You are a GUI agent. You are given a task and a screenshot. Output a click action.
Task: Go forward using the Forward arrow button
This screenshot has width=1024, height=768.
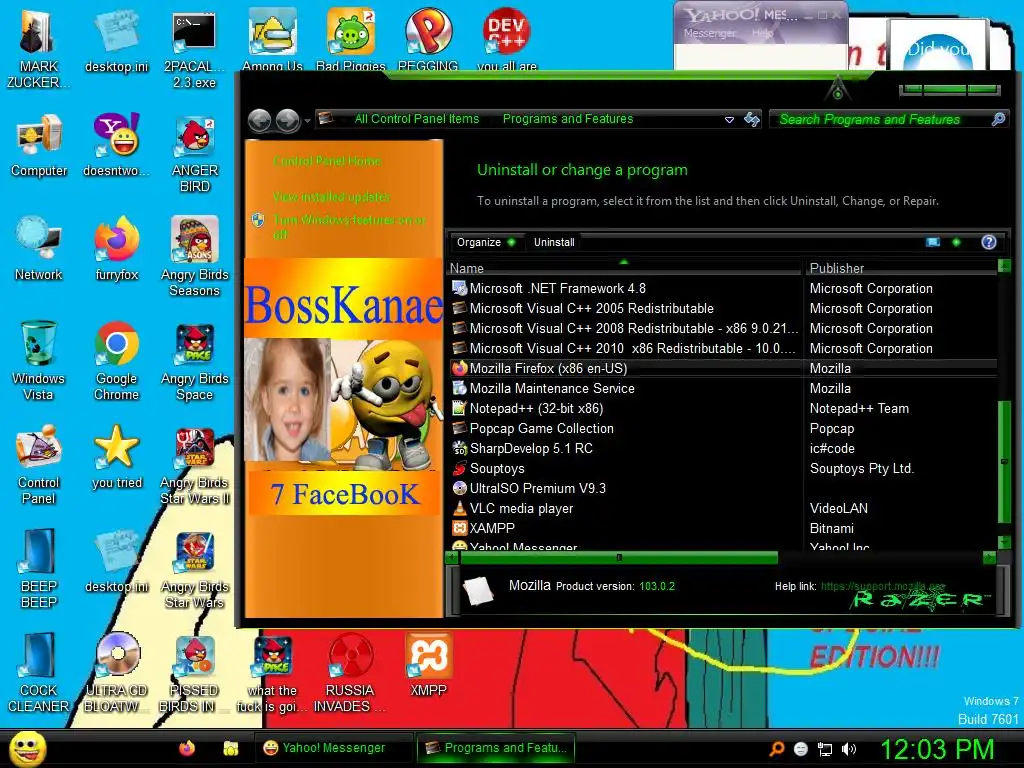(x=287, y=120)
